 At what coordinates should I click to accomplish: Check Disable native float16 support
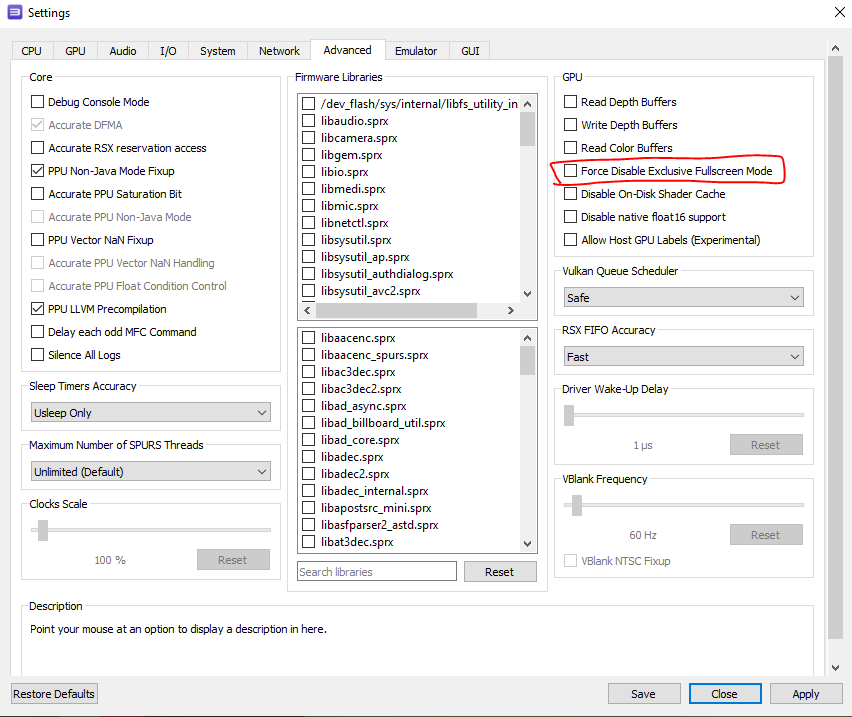571,217
